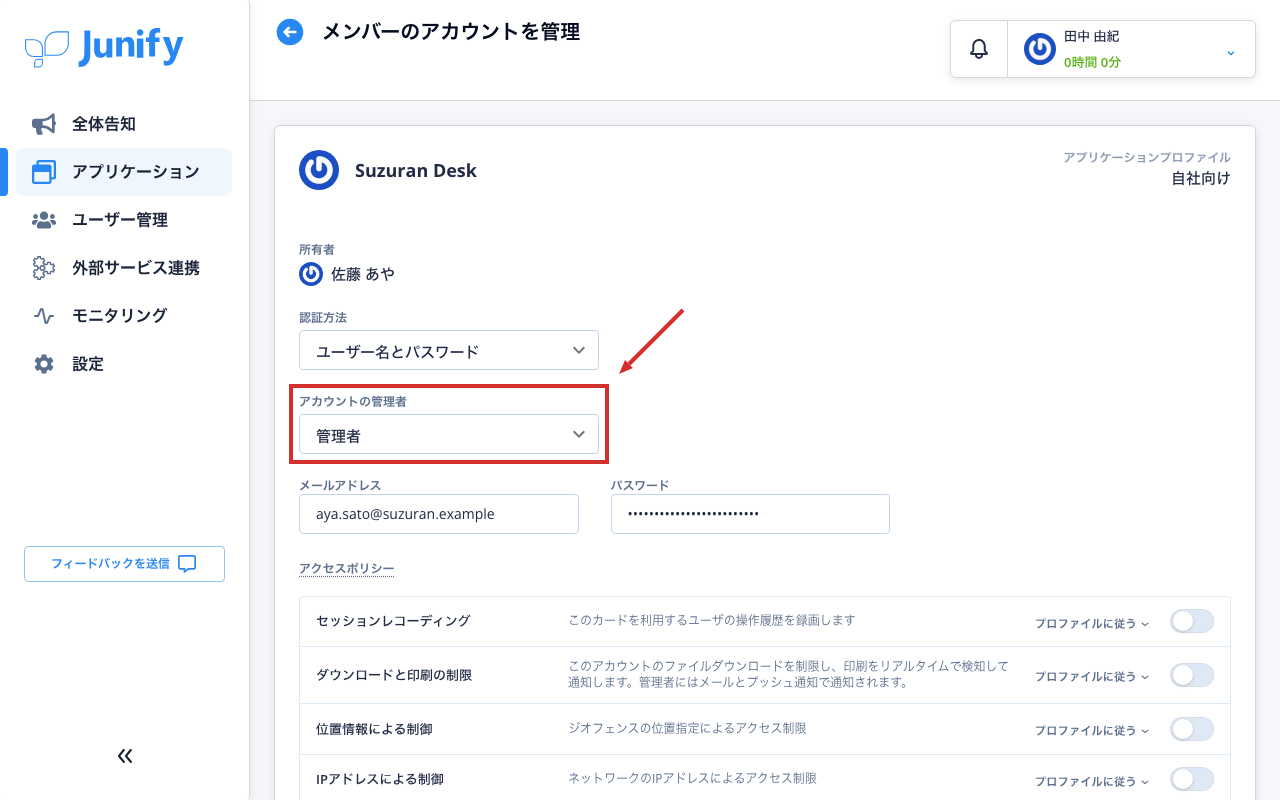Open the 認証方法 dropdown
The width and height of the screenshot is (1280, 800).
pyautogui.click(x=449, y=350)
